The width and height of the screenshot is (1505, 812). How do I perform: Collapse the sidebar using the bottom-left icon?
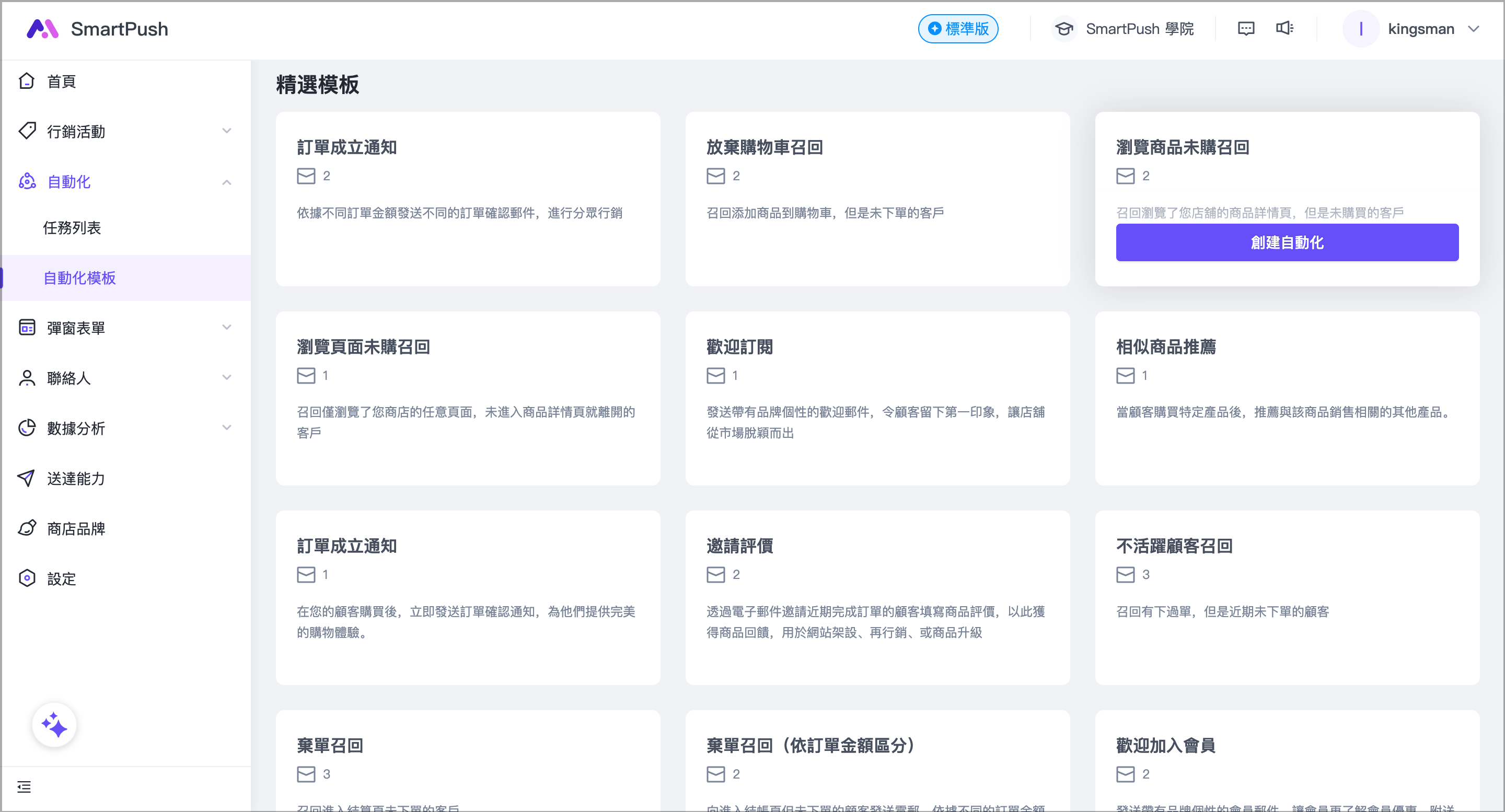(25, 787)
